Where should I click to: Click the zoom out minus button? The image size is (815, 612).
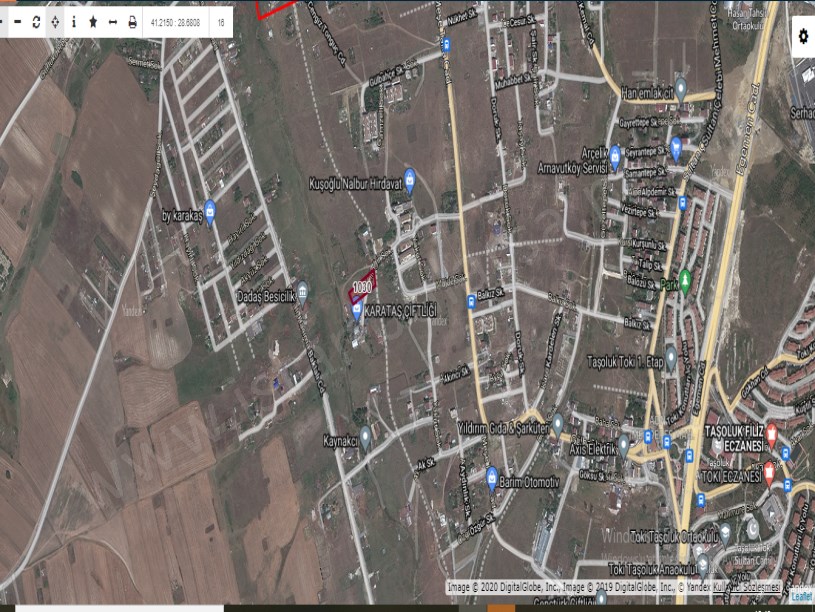(x=16, y=21)
